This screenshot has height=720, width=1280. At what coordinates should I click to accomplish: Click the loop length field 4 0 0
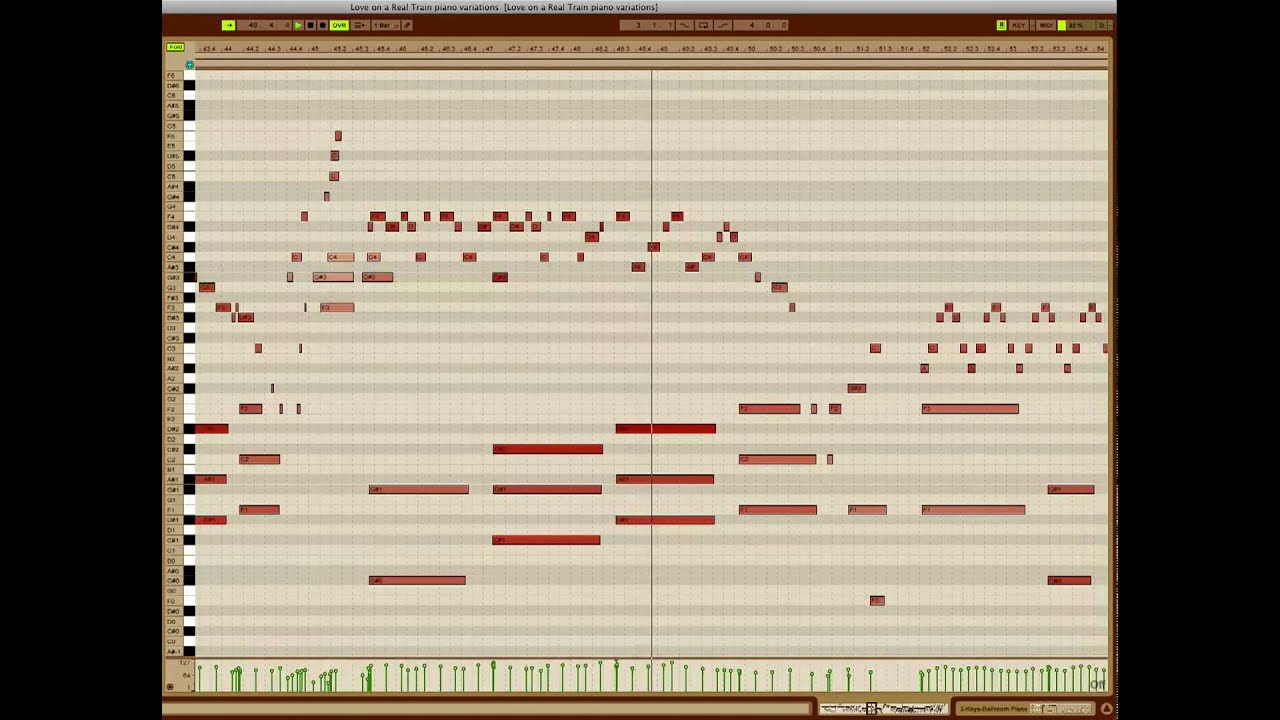761,25
